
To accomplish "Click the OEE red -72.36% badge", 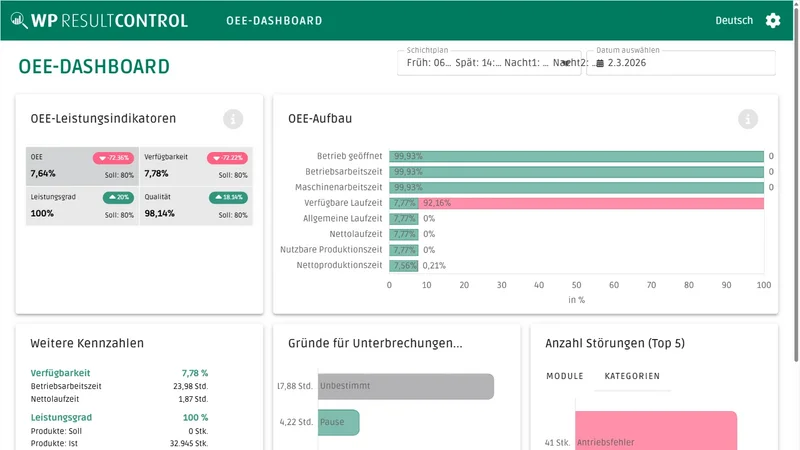I will (113, 158).
